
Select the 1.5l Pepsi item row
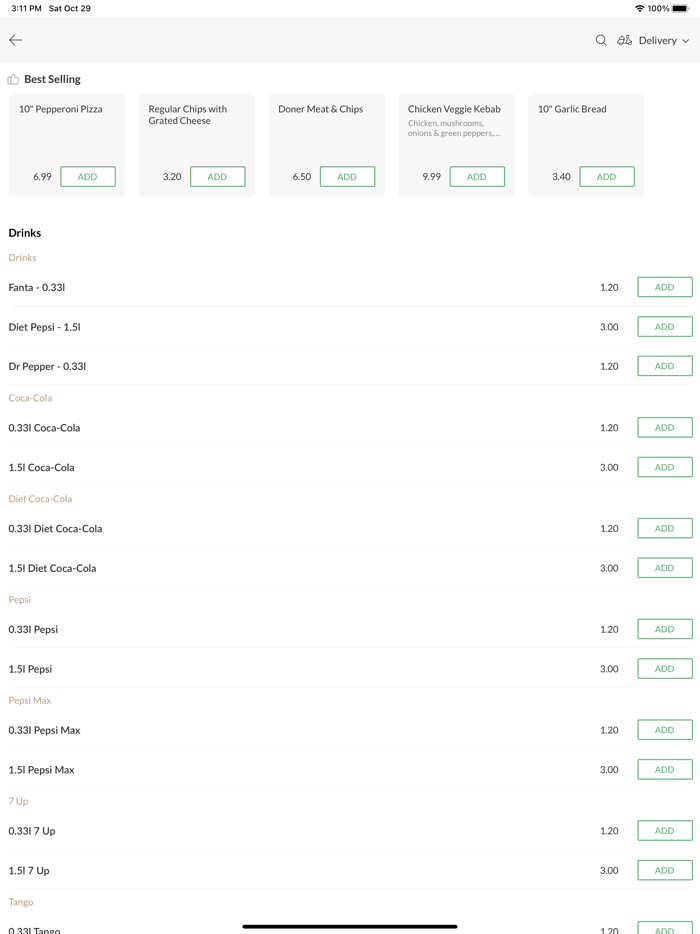[300, 669]
